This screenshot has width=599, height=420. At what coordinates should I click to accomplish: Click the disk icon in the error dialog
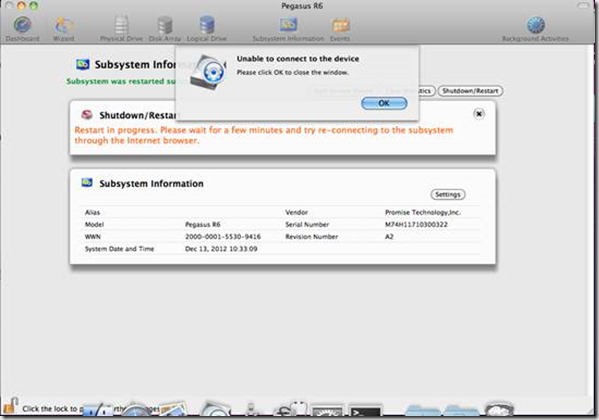click(208, 72)
